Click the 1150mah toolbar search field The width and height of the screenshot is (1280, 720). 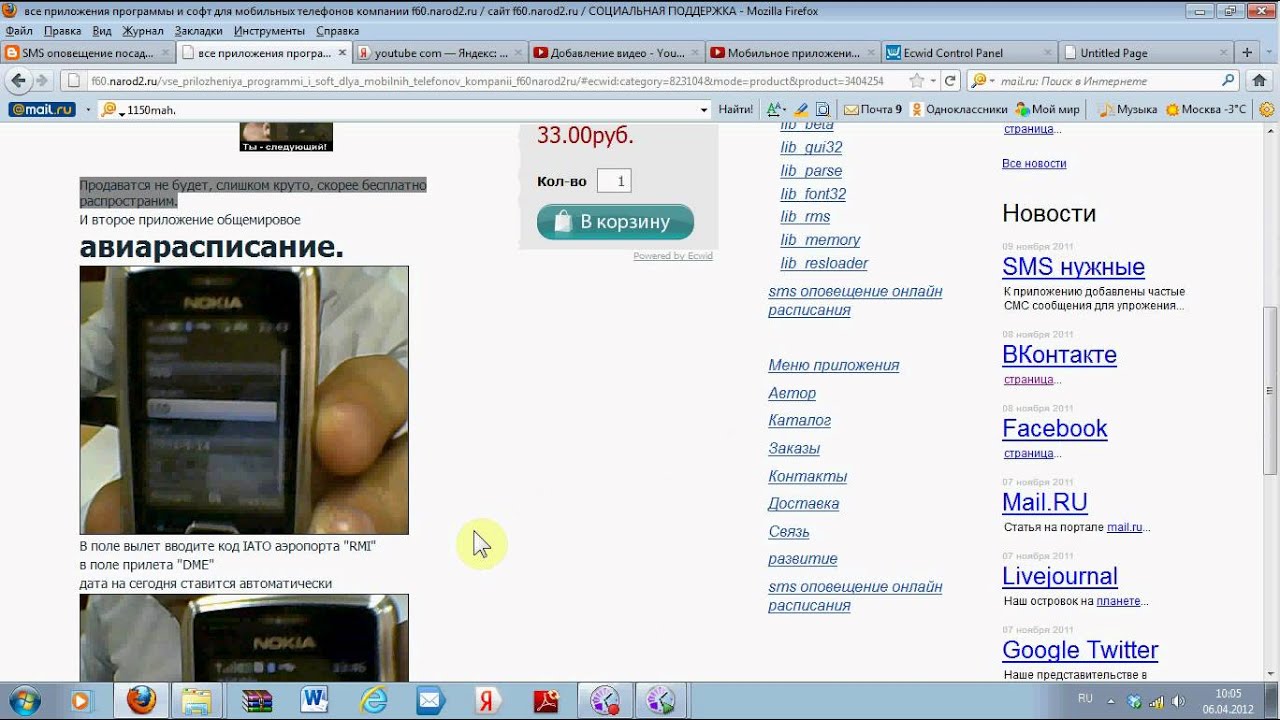405,110
